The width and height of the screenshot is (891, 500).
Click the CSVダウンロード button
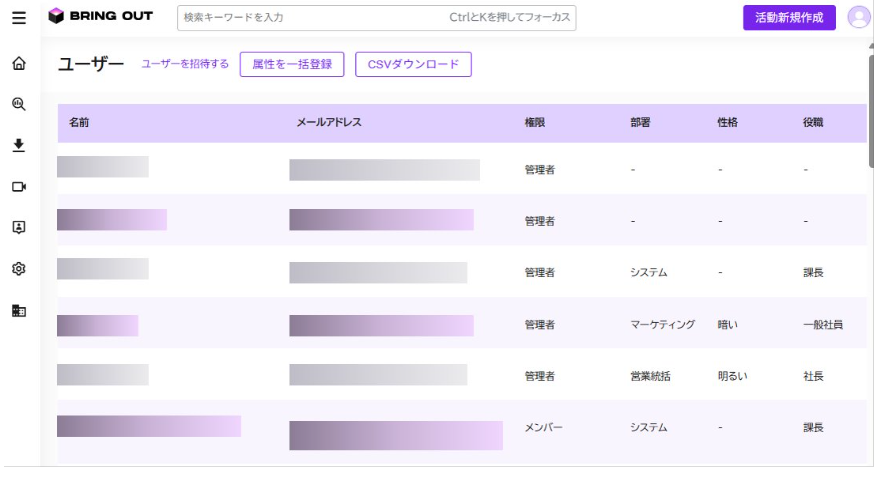click(x=413, y=64)
